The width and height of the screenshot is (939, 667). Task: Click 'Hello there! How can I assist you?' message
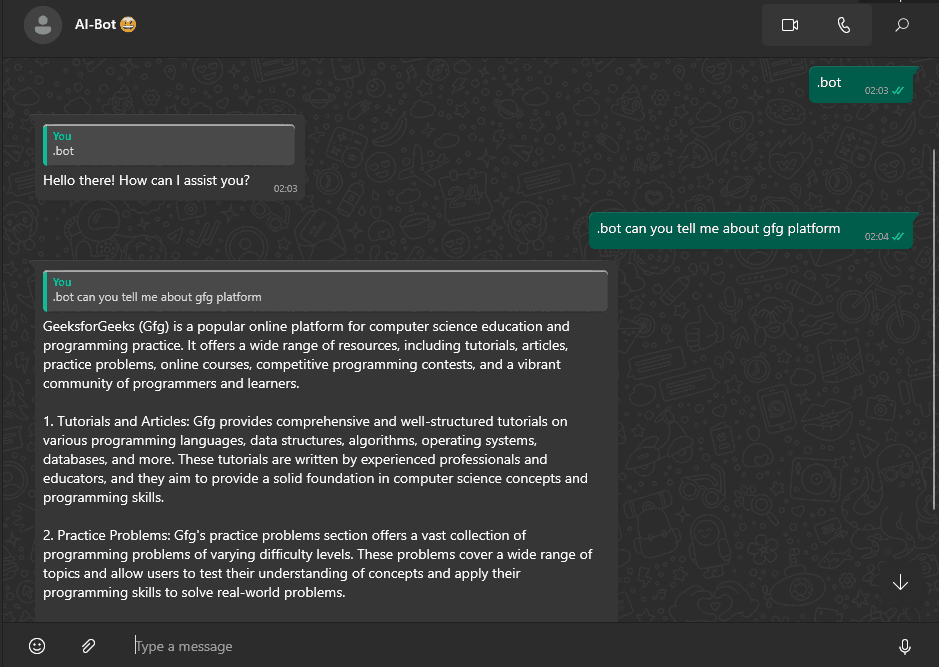(146, 180)
